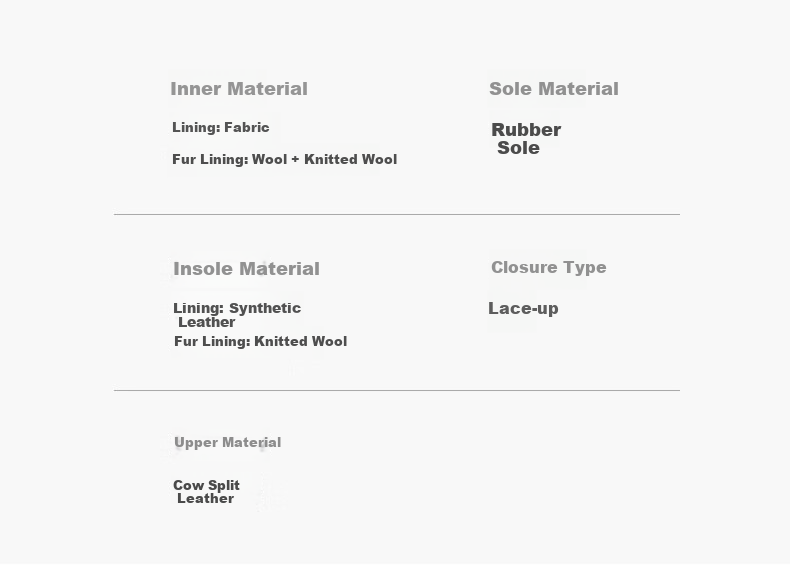Click the word Knitted in Inner Material section
Screen dimensions: 790x566
[x=331, y=159]
